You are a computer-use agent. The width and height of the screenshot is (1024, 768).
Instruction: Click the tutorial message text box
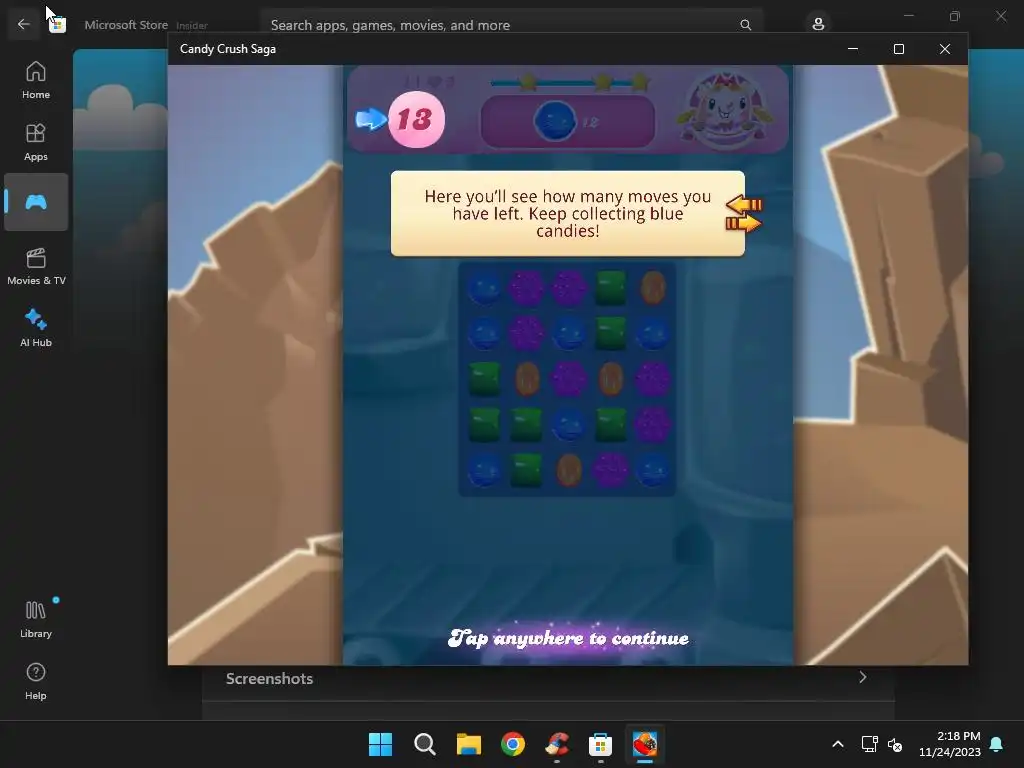[568, 214]
